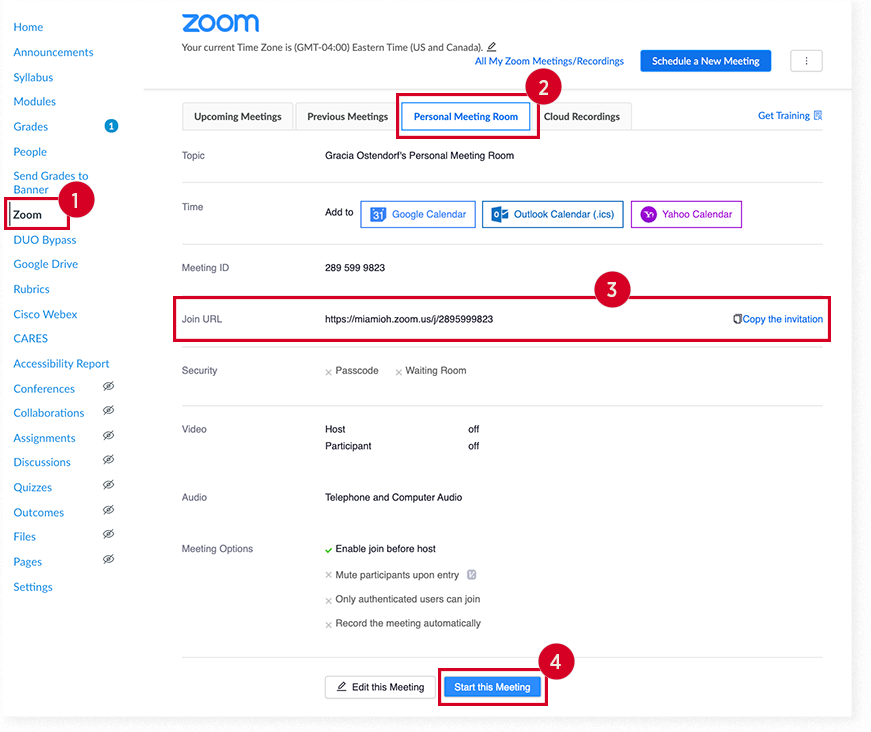Open the CARES link
Viewport: 871px width, 732px height.
pyautogui.click(x=31, y=339)
